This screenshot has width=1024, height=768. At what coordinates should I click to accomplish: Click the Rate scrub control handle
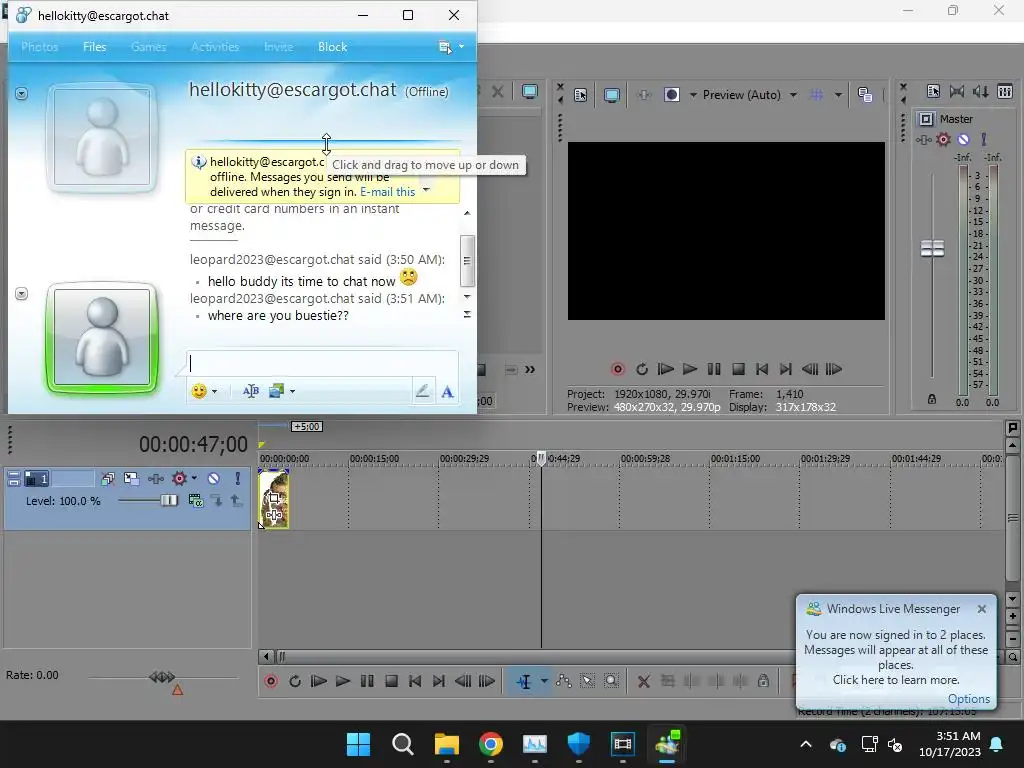[162, 677]
